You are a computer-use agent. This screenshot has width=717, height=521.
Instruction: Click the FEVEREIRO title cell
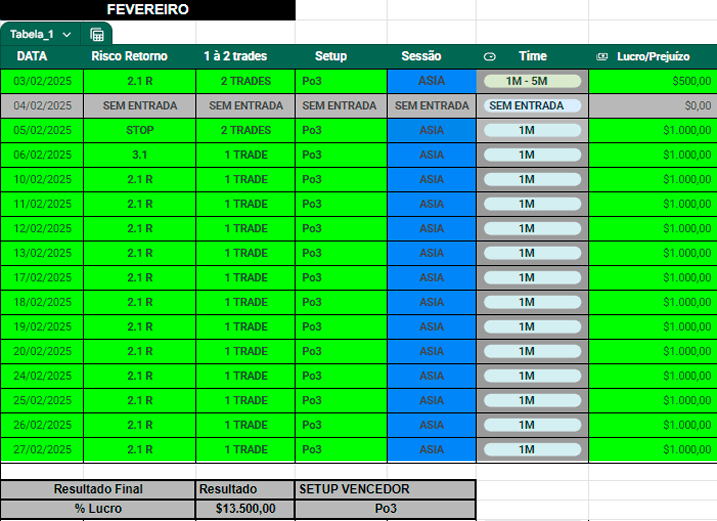147,10
